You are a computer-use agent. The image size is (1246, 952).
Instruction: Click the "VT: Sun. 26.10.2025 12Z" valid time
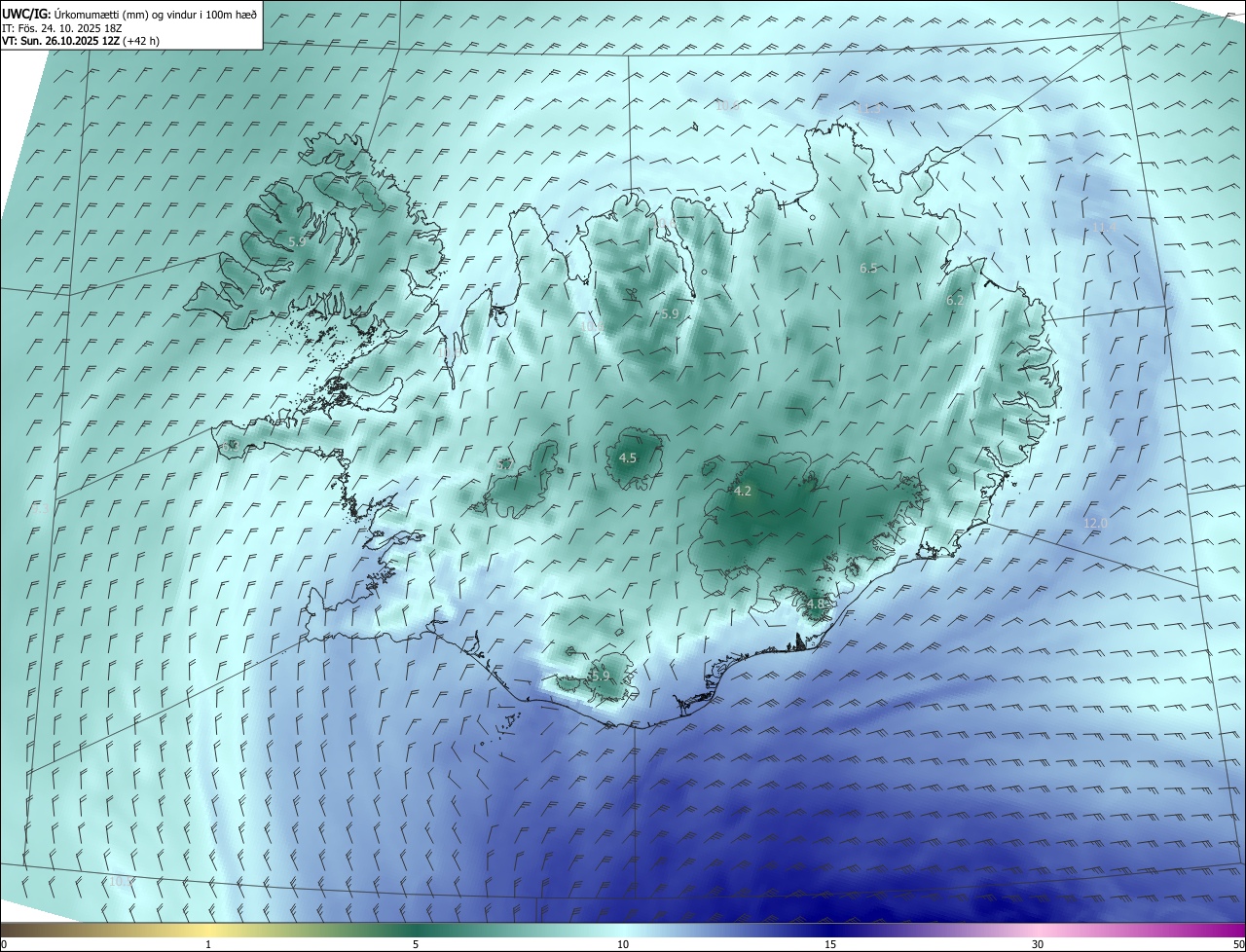point(61,41)
